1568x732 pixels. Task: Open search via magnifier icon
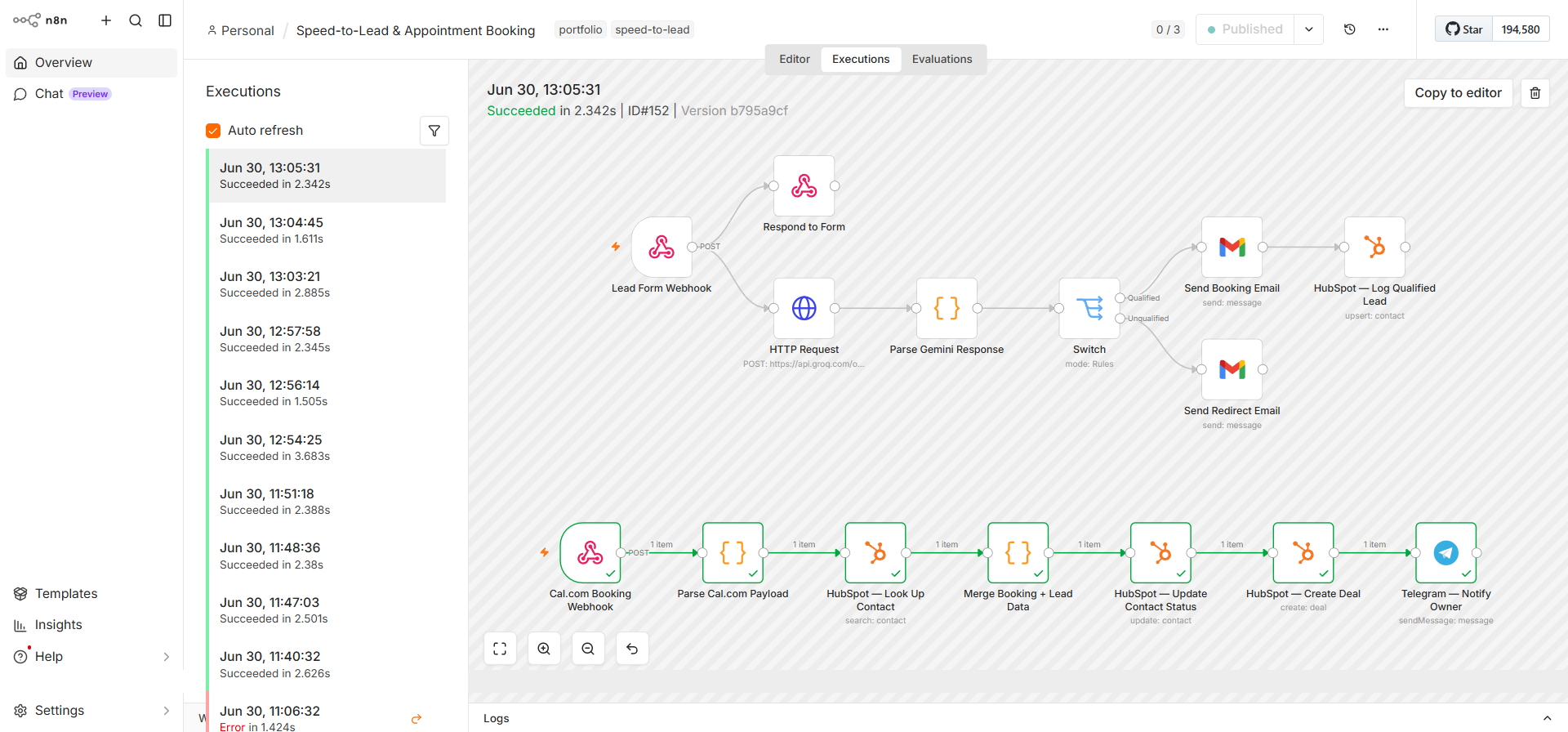[x=136, y=20]
